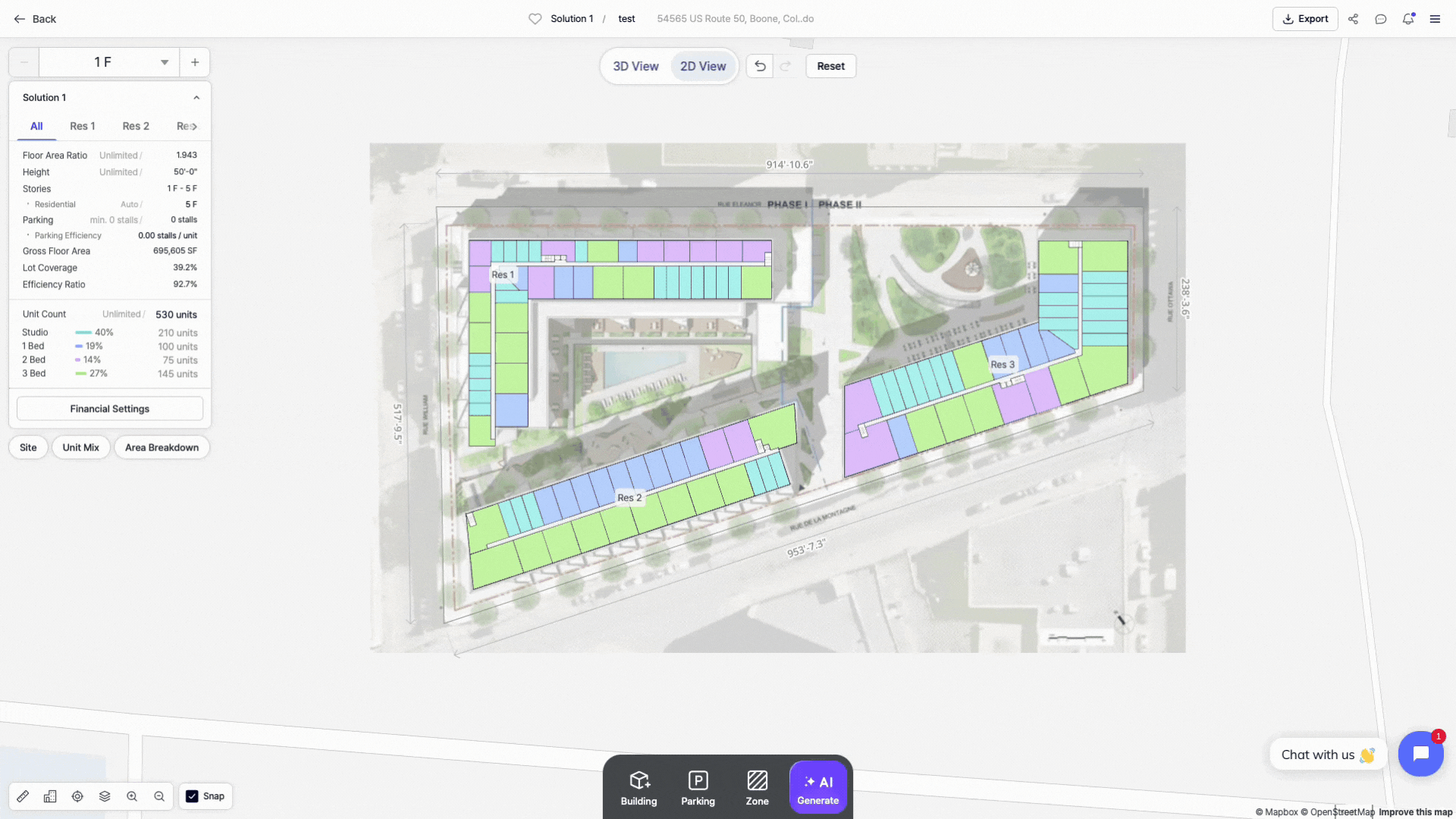Select the Res 1 tab
Screen dimensions: 1456x819
pyautogui.click(x=83, y=126)
